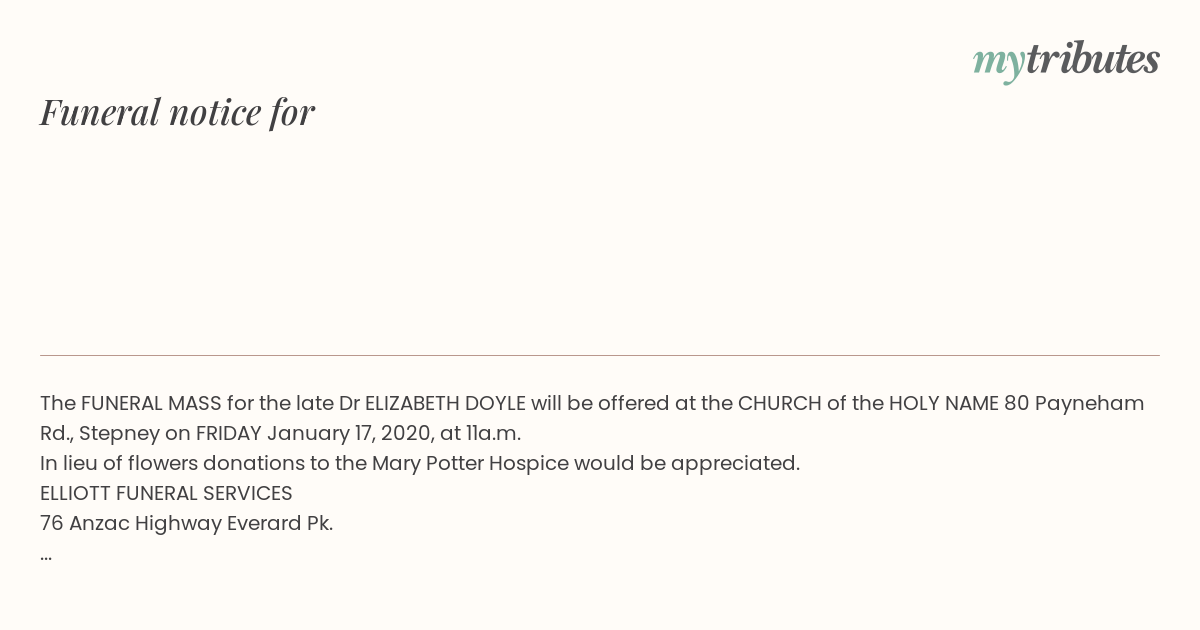Viewport: 1200px width, 630px height.
Task: Click the 76 Anzac Highway Everard Pk. address
Action: point(186,523)
